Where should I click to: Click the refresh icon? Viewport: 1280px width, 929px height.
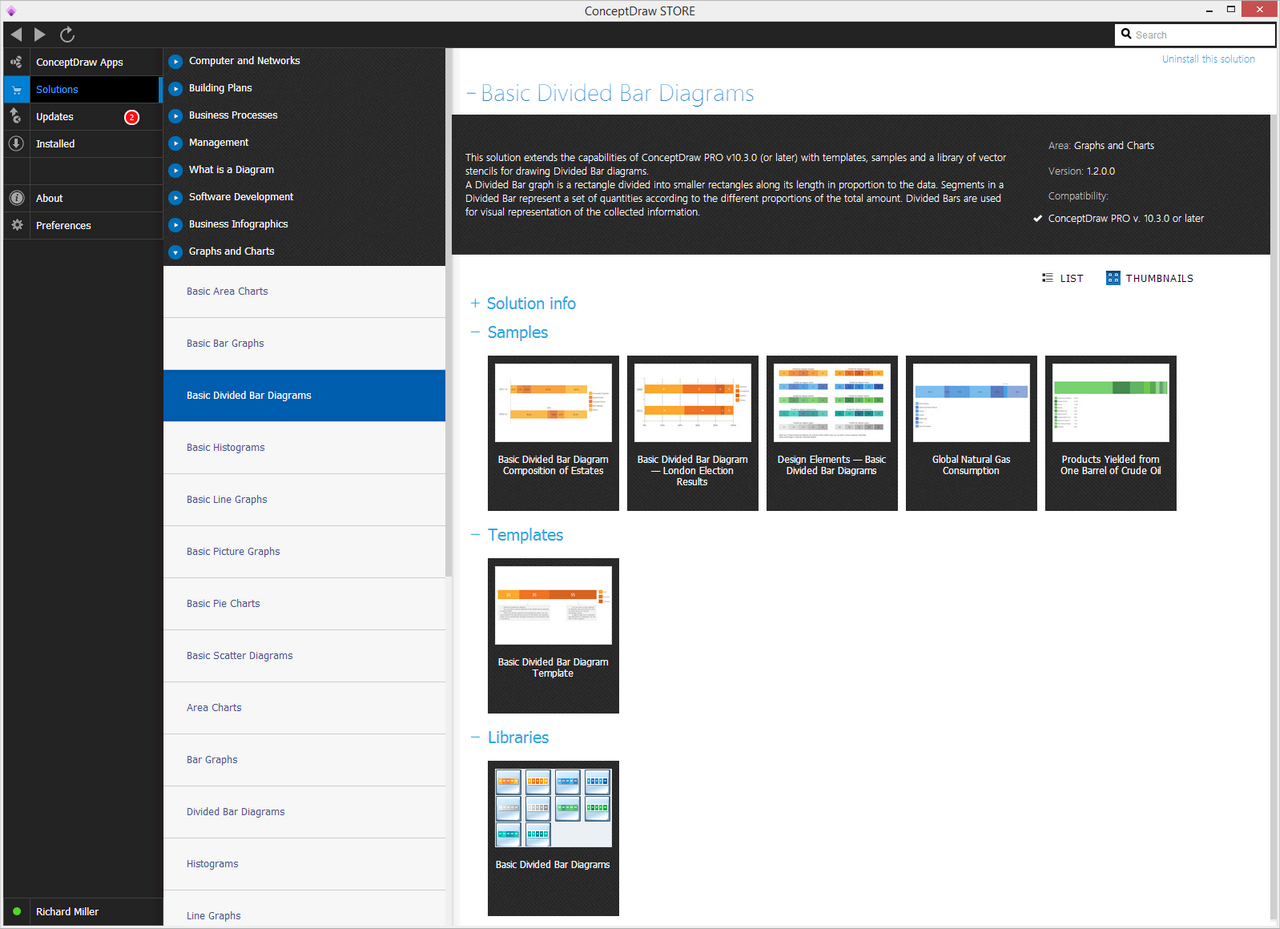(x=67, y=35)
